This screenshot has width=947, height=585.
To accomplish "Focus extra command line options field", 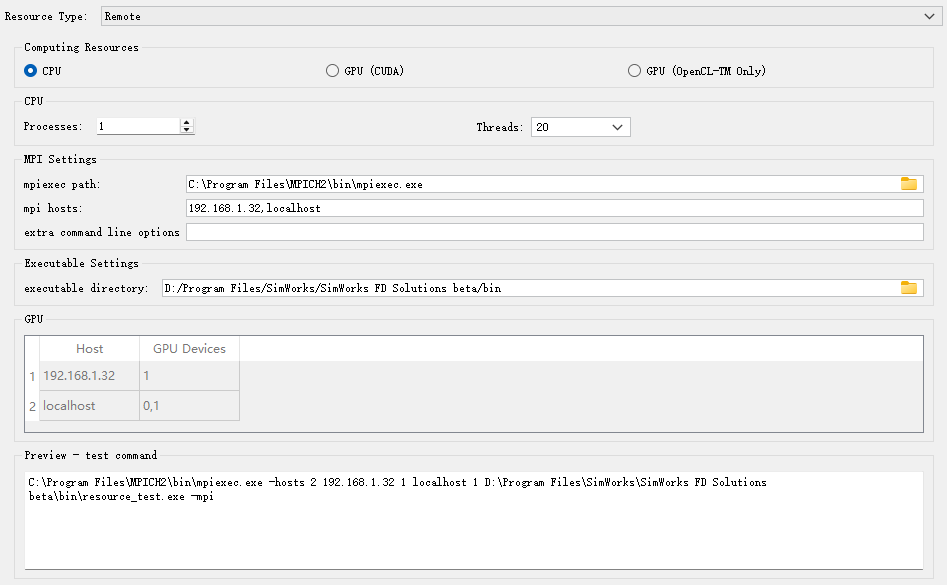I will pos(554,232).
